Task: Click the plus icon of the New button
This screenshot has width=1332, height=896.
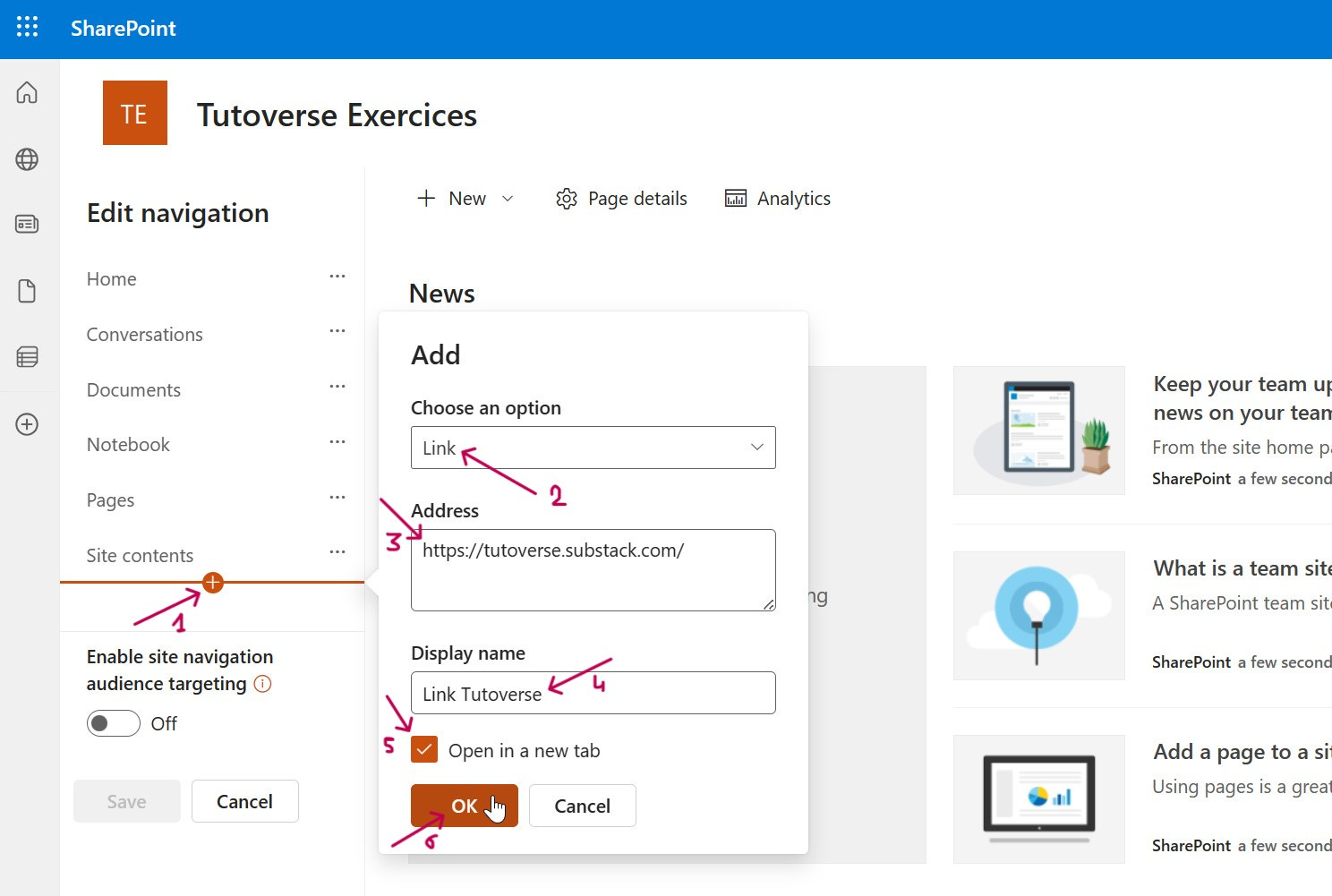Action: (426, 198)
